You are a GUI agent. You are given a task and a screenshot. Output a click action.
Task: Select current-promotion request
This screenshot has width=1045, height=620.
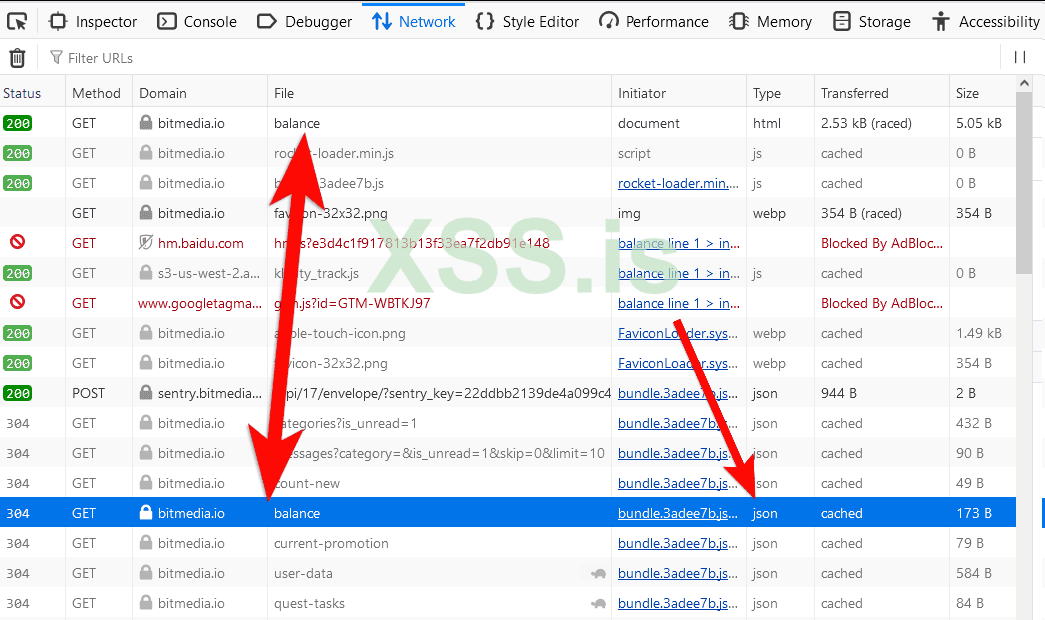[x=508, y=543]
